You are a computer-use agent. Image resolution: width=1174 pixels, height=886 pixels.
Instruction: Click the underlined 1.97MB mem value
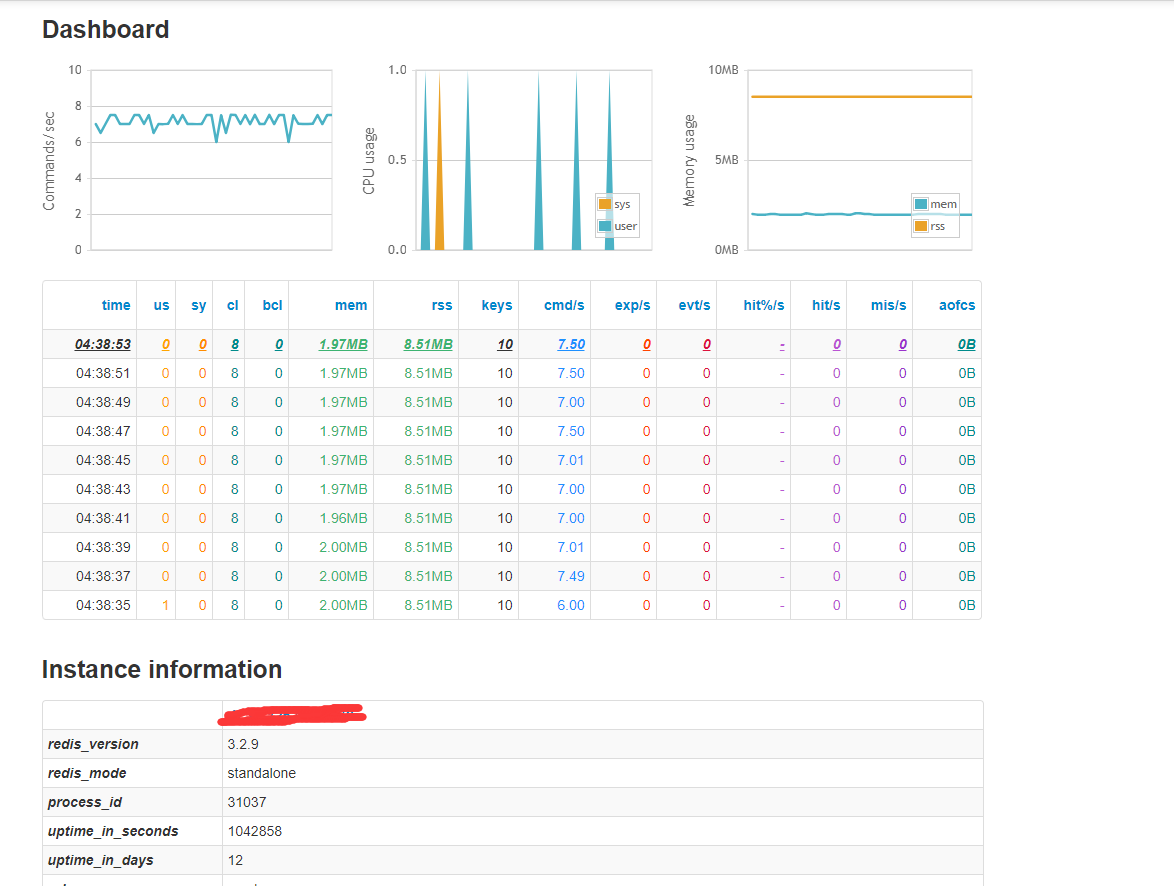(344, 345)
